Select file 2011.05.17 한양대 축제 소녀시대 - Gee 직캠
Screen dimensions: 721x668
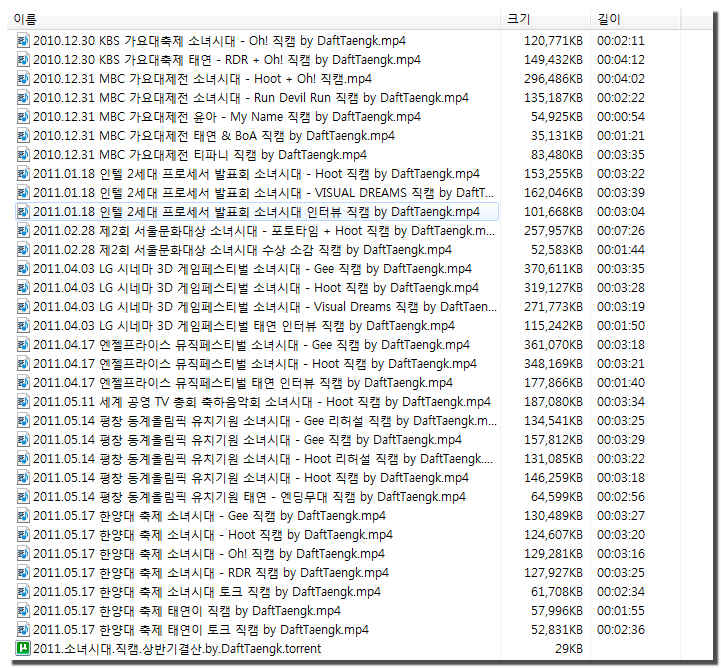[209, 516]
